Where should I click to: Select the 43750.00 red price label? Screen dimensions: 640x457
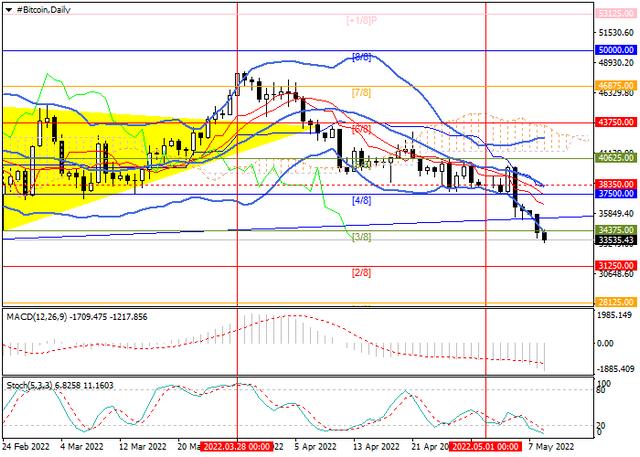pos(616,122)
